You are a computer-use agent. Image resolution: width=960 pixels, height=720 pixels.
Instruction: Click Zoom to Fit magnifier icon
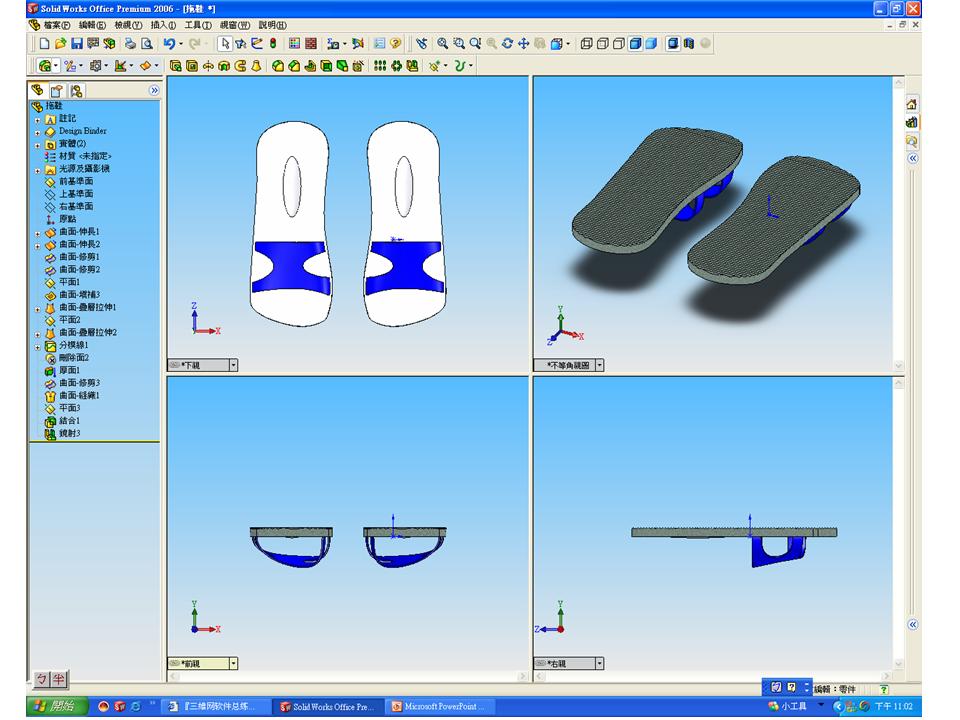pos(442,43)
